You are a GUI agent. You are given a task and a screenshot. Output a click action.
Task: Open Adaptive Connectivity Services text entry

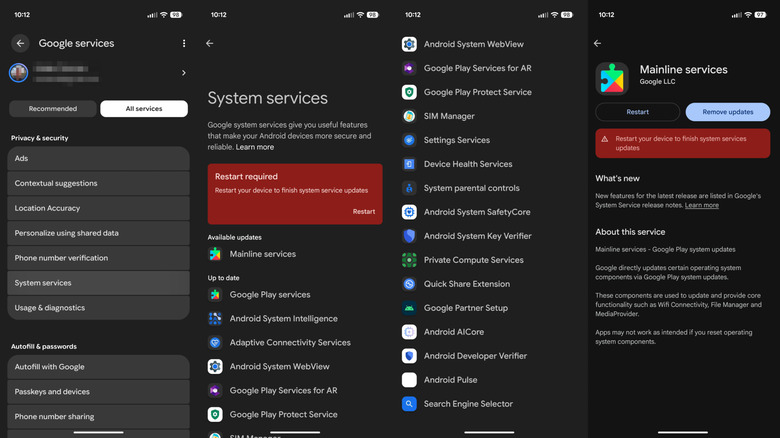pos(290,342)
